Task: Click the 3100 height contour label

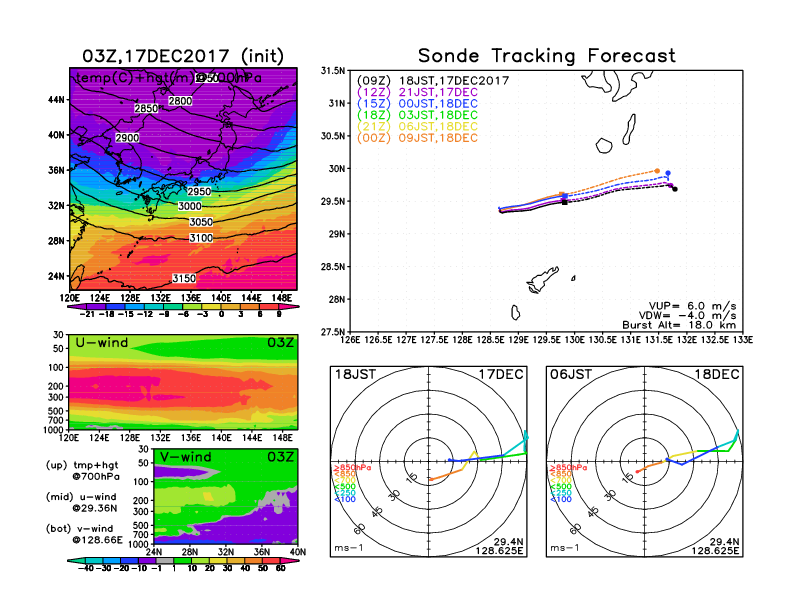Action: pos(201,238)
